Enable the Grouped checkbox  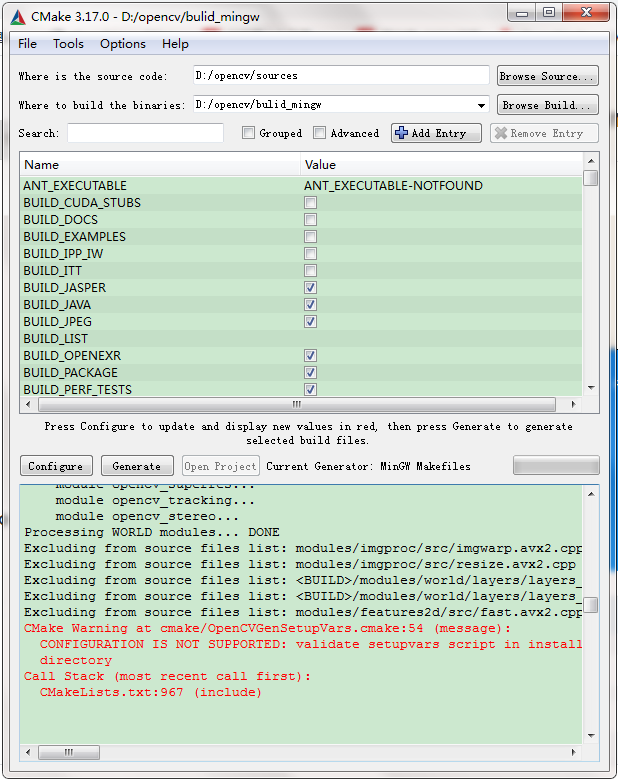248,133
